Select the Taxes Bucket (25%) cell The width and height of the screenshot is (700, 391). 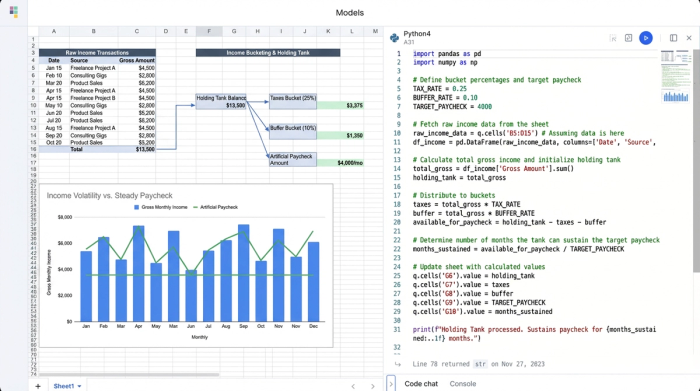[293, 101]
